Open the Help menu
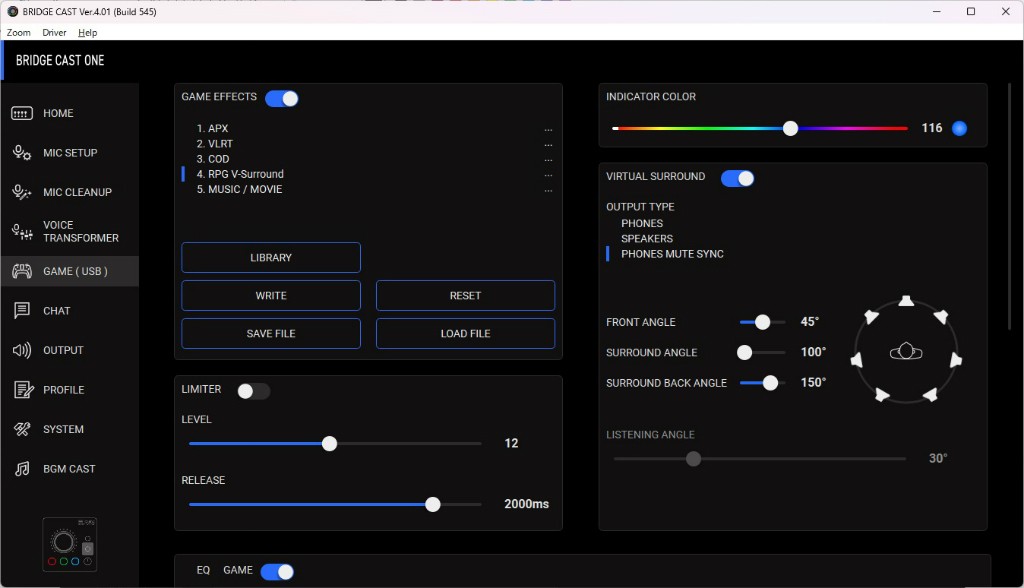The image size is (1024, 588). [x=88, y=33]
